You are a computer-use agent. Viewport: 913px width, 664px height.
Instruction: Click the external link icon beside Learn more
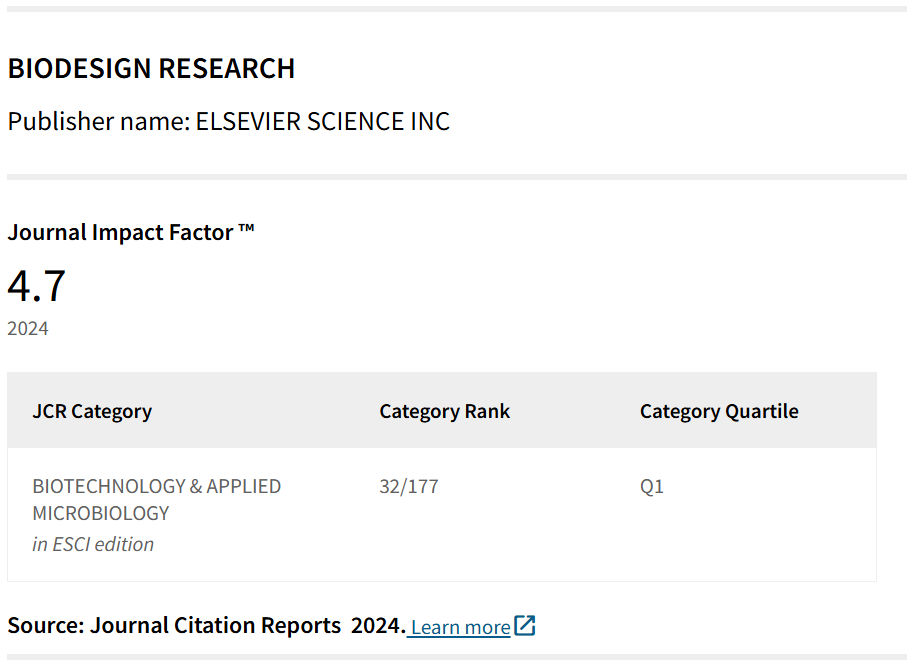(x=525, y=626)
